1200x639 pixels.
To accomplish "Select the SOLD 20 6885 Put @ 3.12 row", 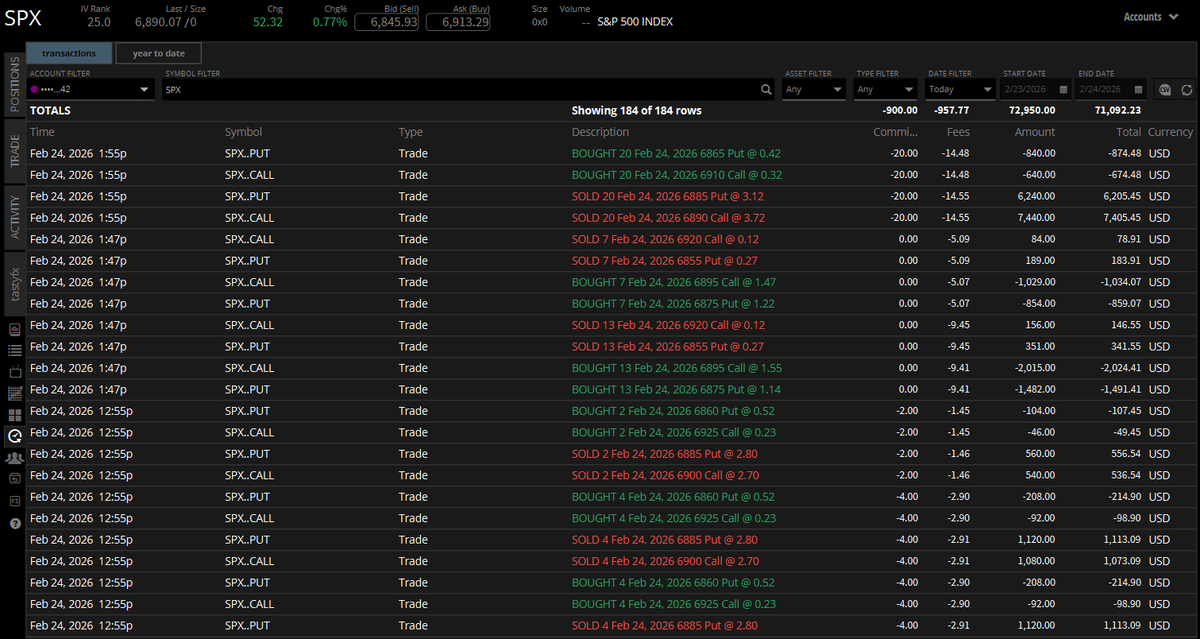I will pyautogui.click(x=612, y=196).
